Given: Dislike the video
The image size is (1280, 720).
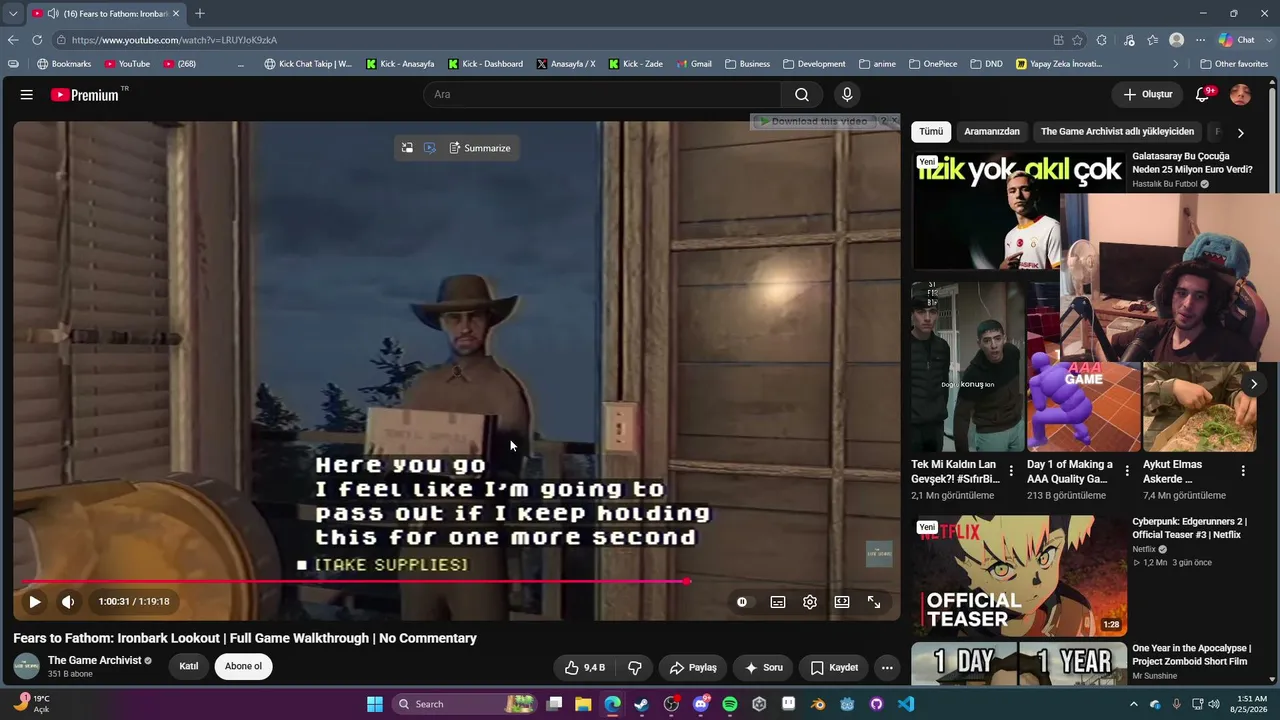Looking at the screenshot, I should [634, 668].
